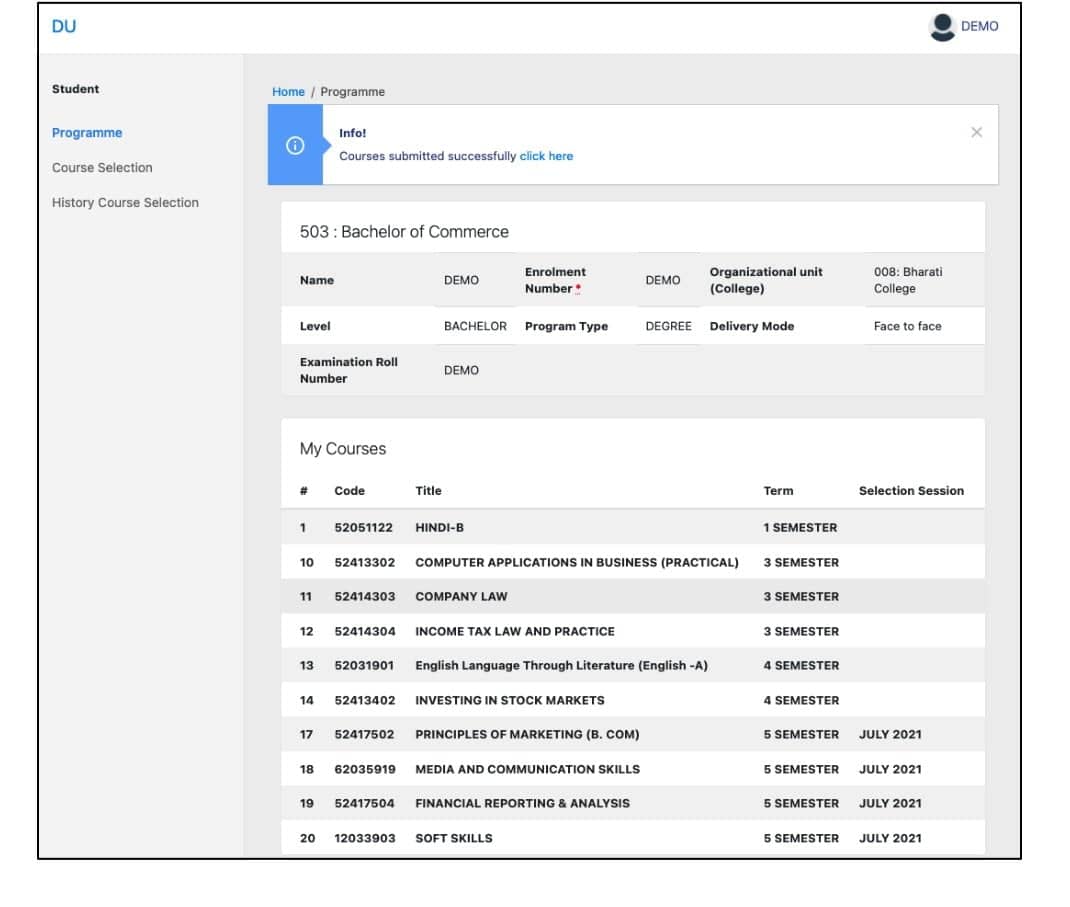Click MEDIA AND COMMUNICATION SKILLS
The width and height of the screenshot is (1070, 907).
(x=528, y=770)
